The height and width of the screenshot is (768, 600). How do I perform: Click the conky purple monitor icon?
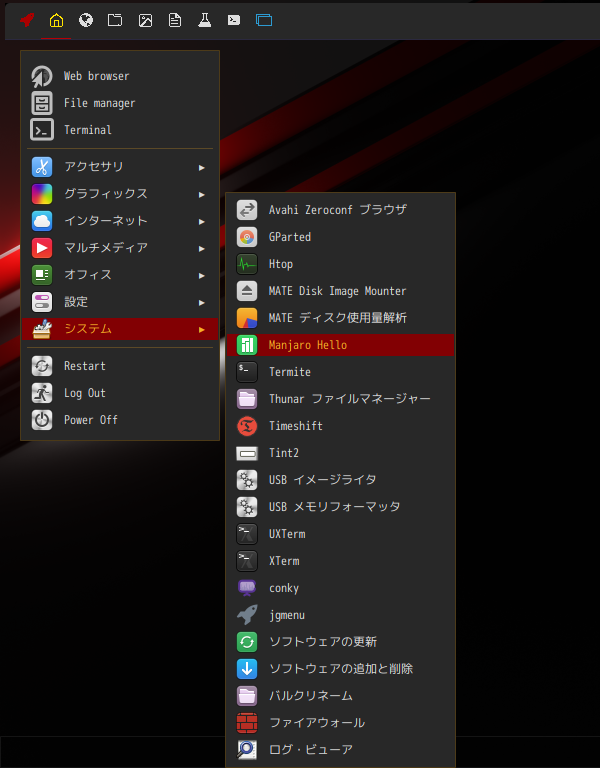pos(247,588)
